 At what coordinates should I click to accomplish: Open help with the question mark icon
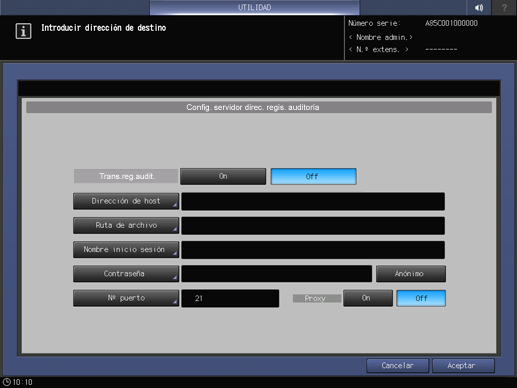(x=504, y=7)
